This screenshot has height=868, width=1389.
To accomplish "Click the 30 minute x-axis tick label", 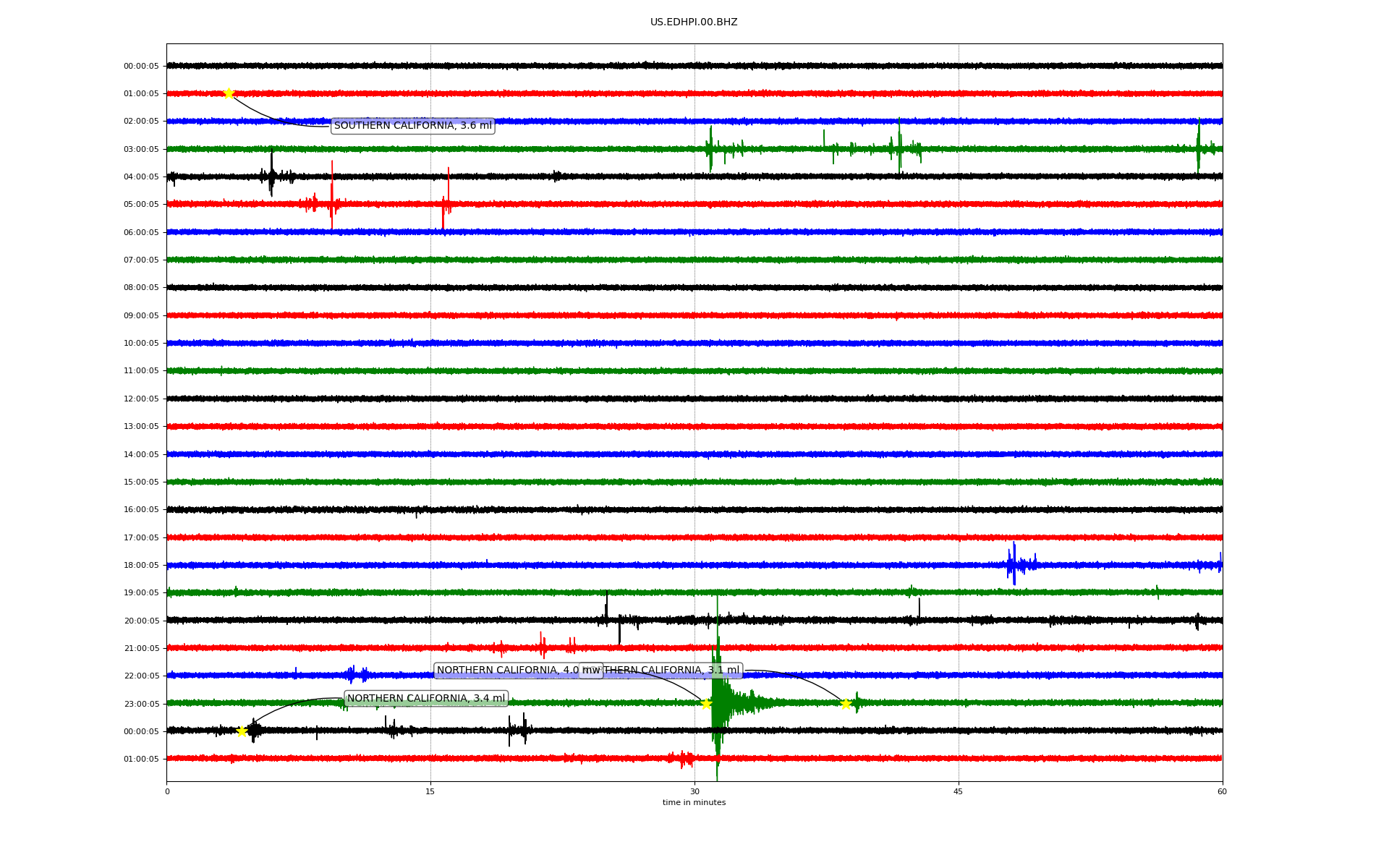I will click(694, 791).
